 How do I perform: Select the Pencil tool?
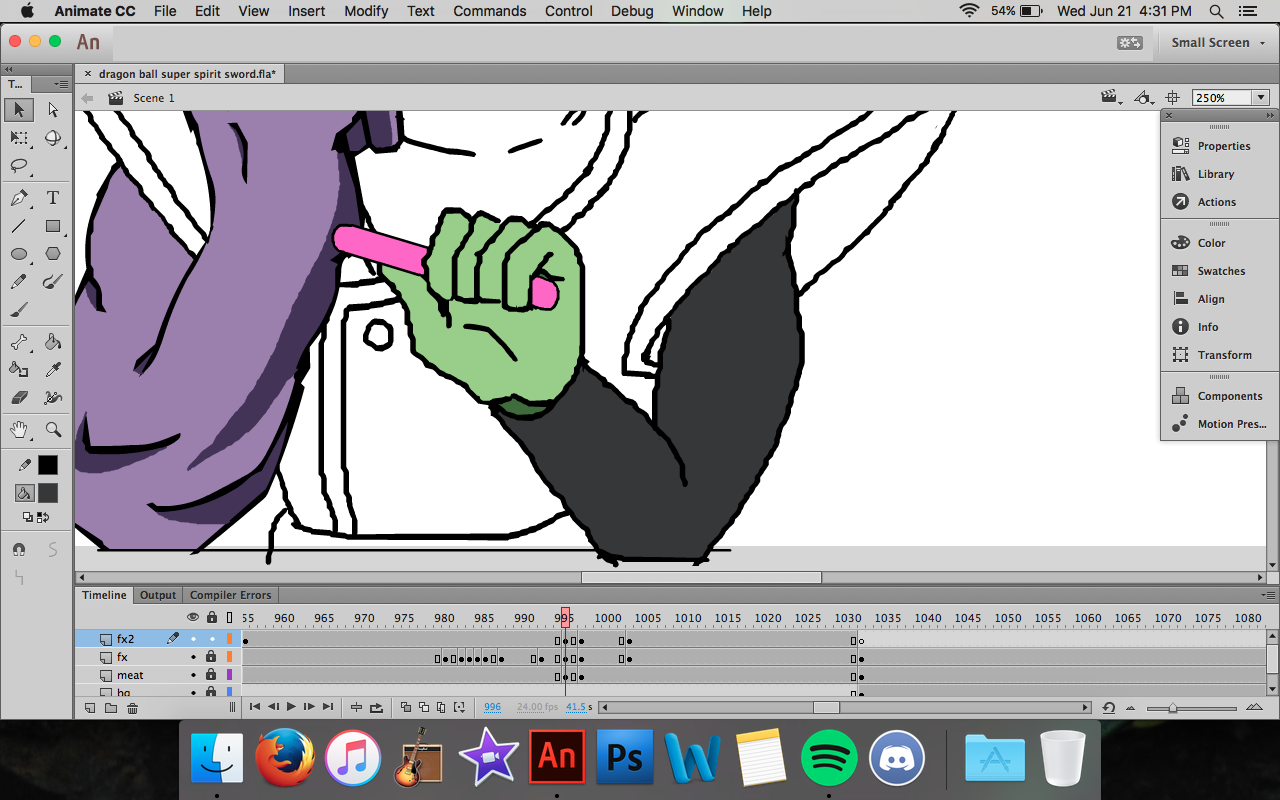coord(18,282)
